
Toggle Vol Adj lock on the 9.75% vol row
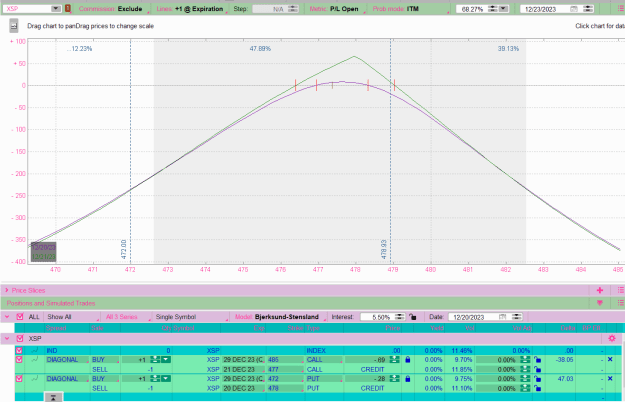point(537,378)
